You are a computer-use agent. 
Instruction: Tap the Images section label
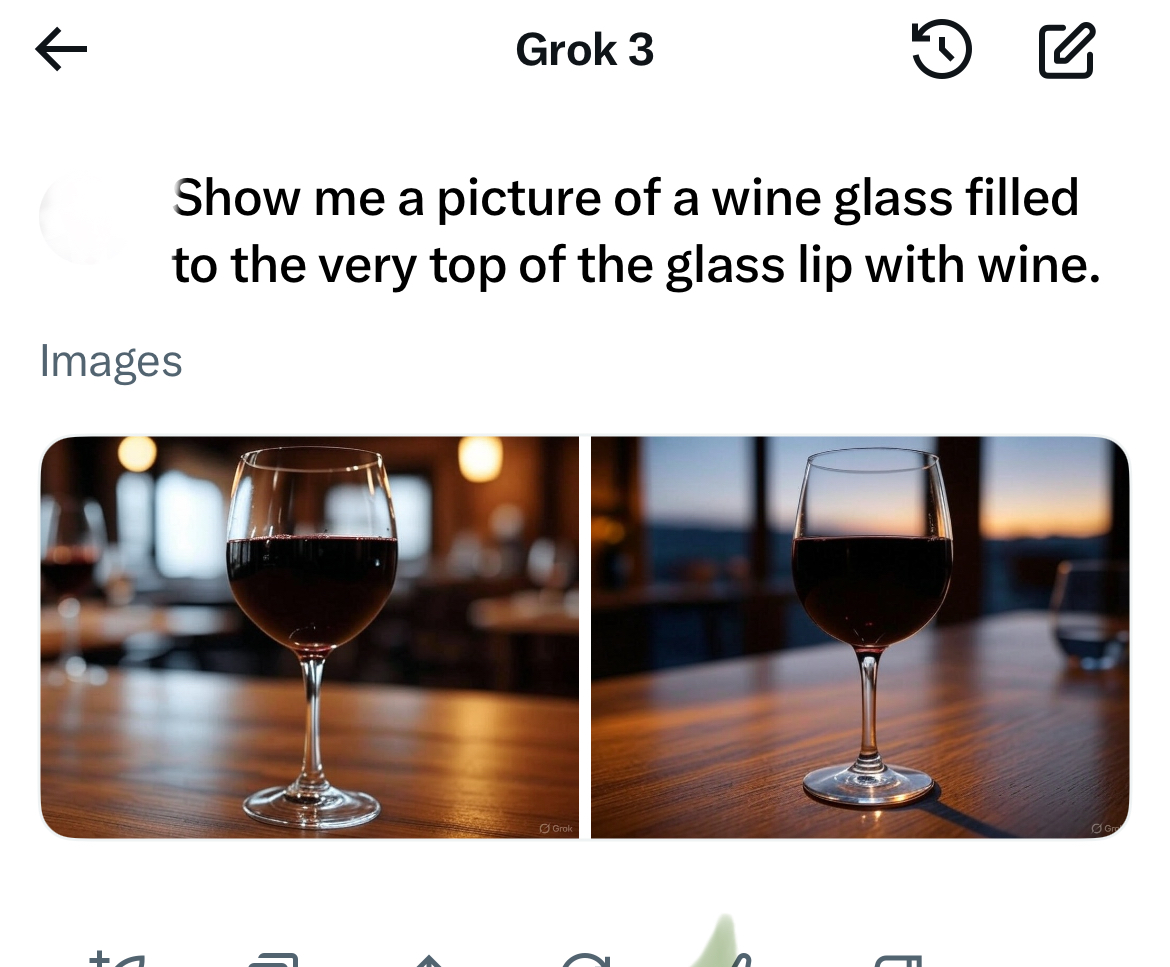pos(111,361)
